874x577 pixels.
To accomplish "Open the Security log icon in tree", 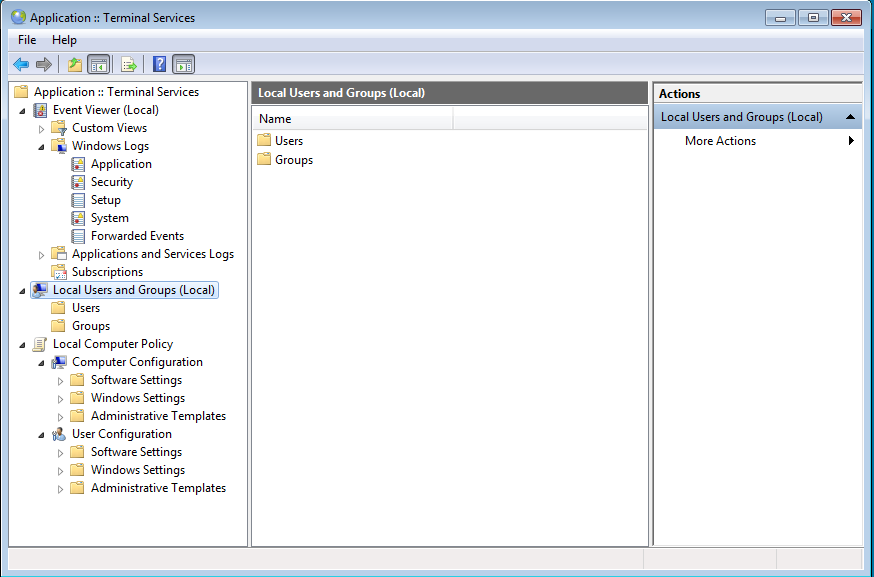I will (x=79, y=182).
